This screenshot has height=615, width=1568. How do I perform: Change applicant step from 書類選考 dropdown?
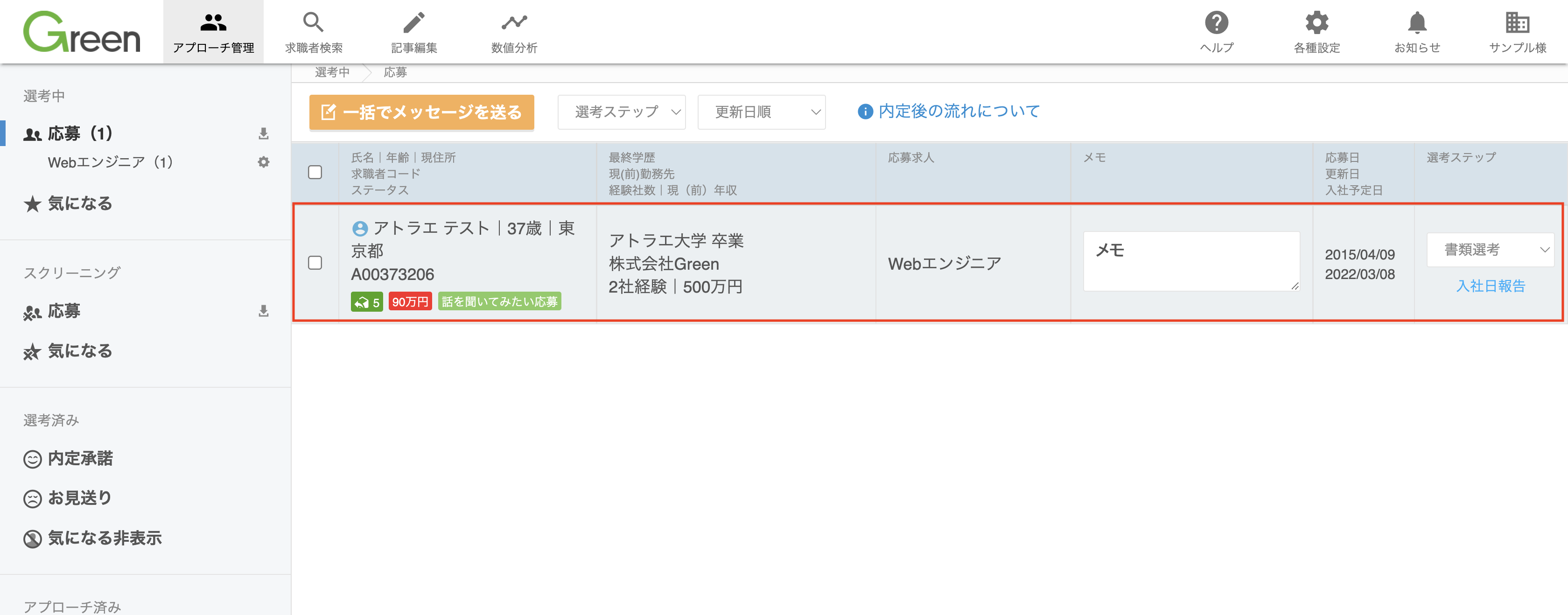pos(1490,250)
